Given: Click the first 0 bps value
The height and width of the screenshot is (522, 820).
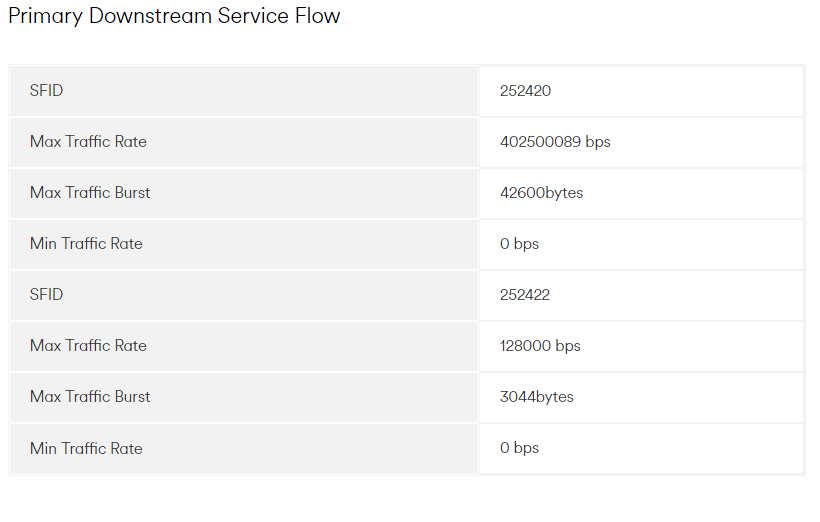Looking at the screenshot, I should tap(519, 244).
